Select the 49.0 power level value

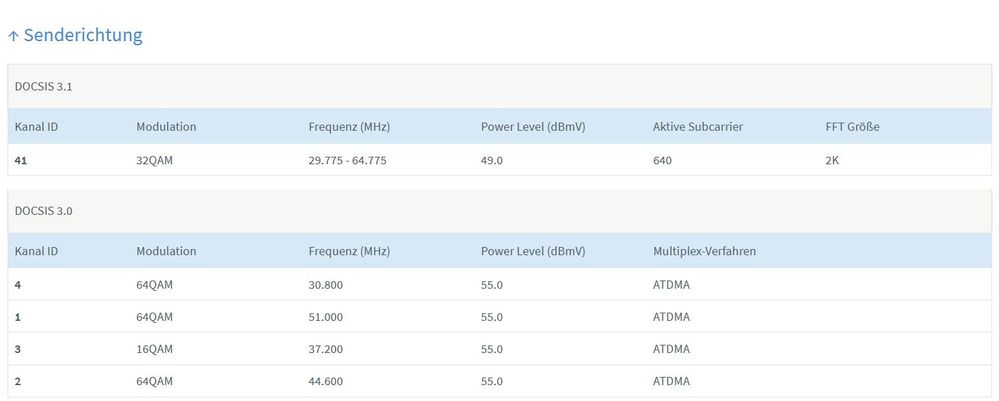click(492, 161)
